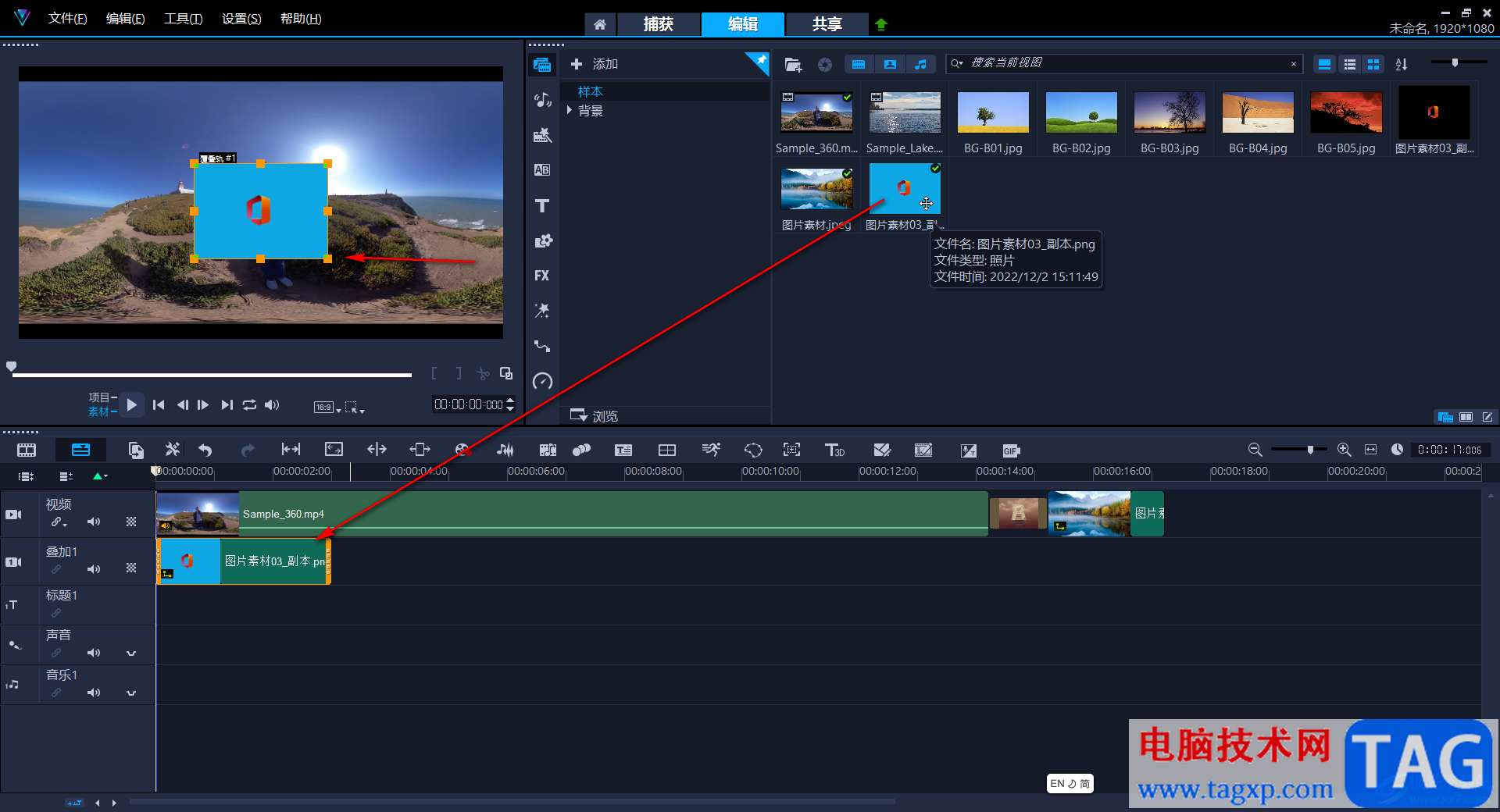Open the 设置(S) menu
The image size is (1500, 812).
(x=241, y=18)
